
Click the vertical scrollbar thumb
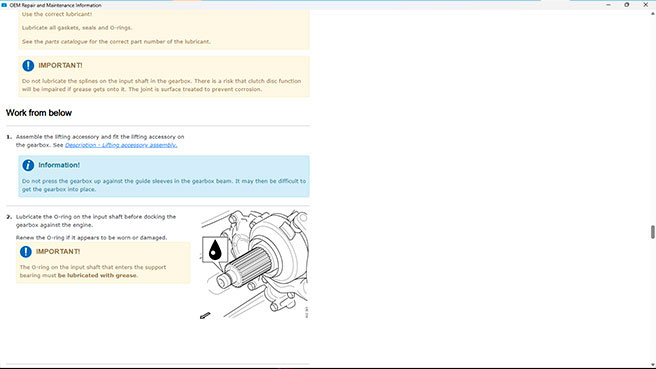pyautogui.click(x=652, y=232)
